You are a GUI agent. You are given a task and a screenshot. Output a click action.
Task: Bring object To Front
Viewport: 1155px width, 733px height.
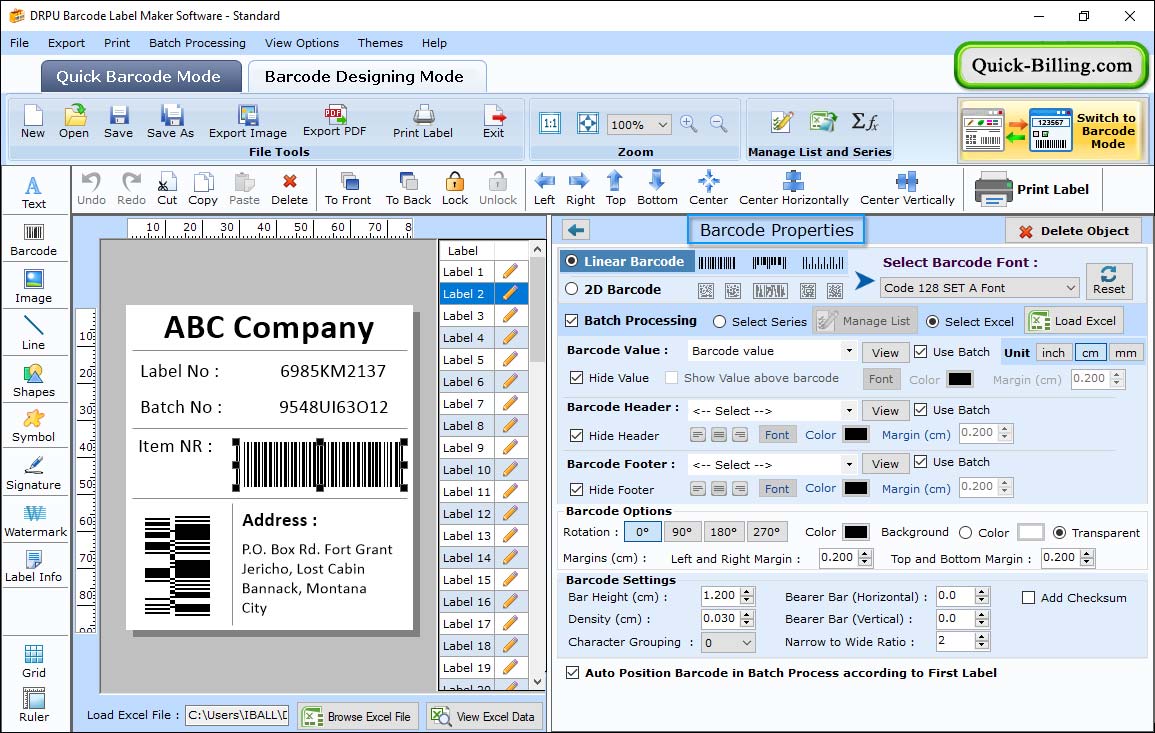(348, 189)
